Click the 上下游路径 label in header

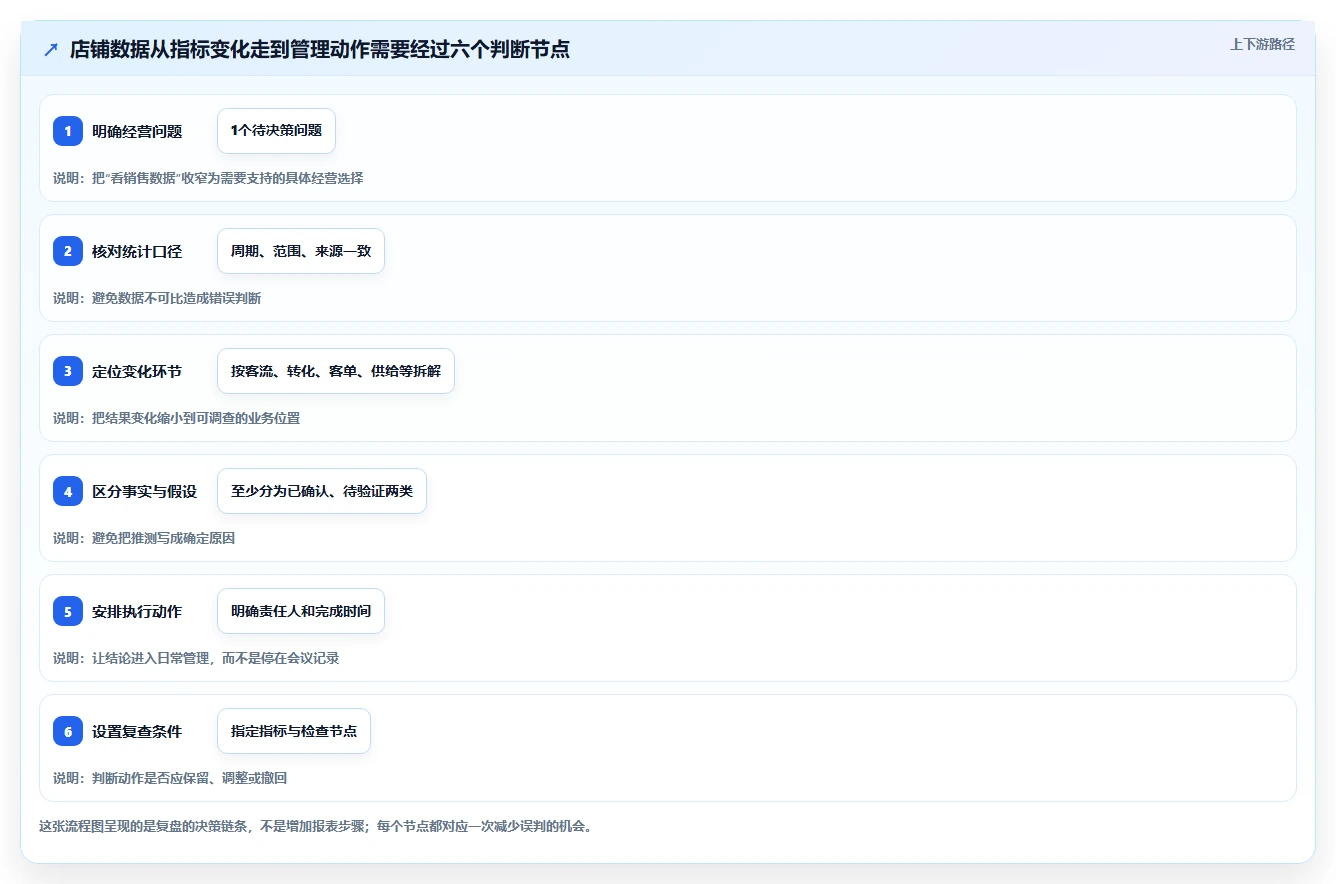pyautogui.click(x=1262, y=44)
